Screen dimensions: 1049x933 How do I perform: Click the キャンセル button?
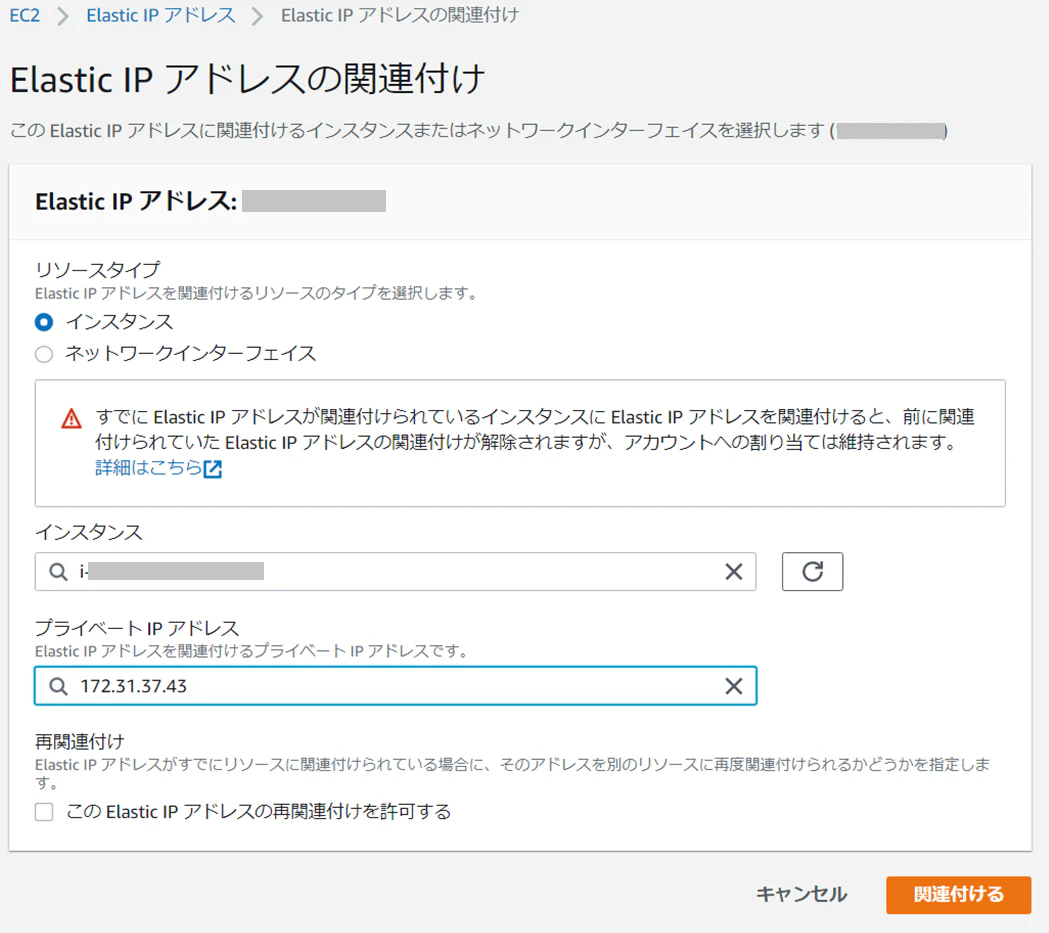pos(801,894)
